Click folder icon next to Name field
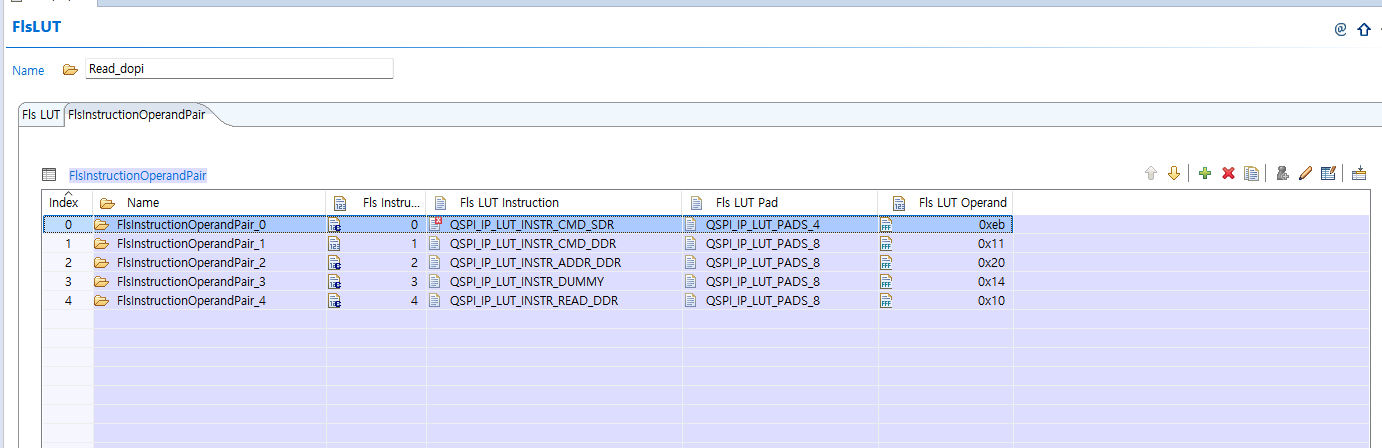 (x=70, y=70)
